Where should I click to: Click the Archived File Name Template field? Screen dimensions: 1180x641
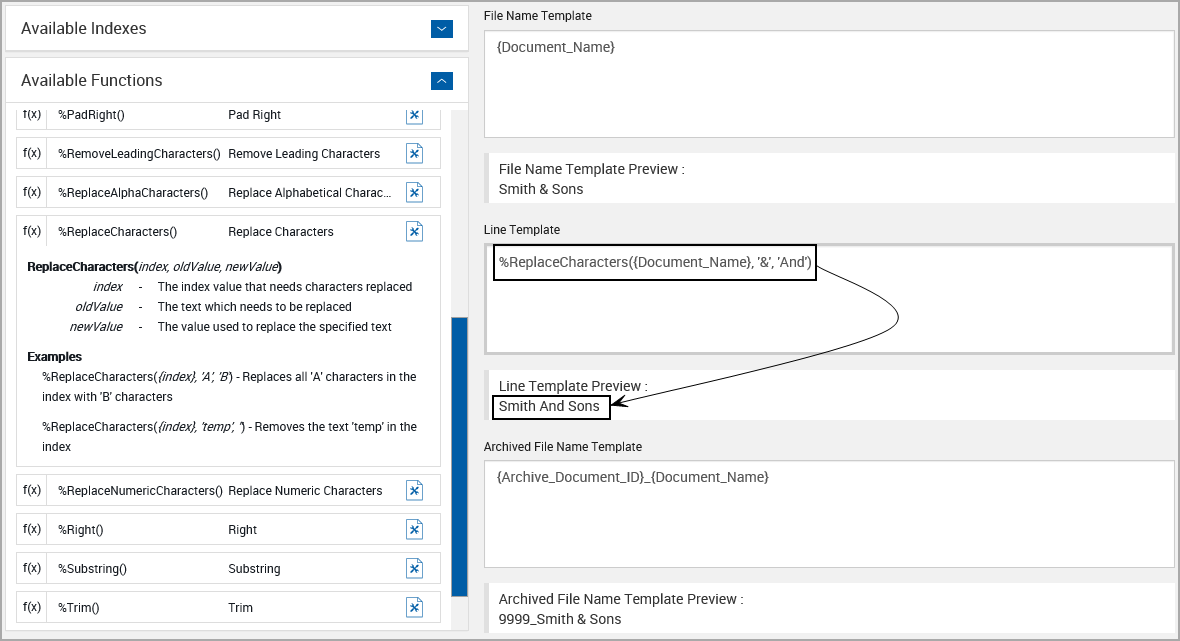[x=828, y=513]
